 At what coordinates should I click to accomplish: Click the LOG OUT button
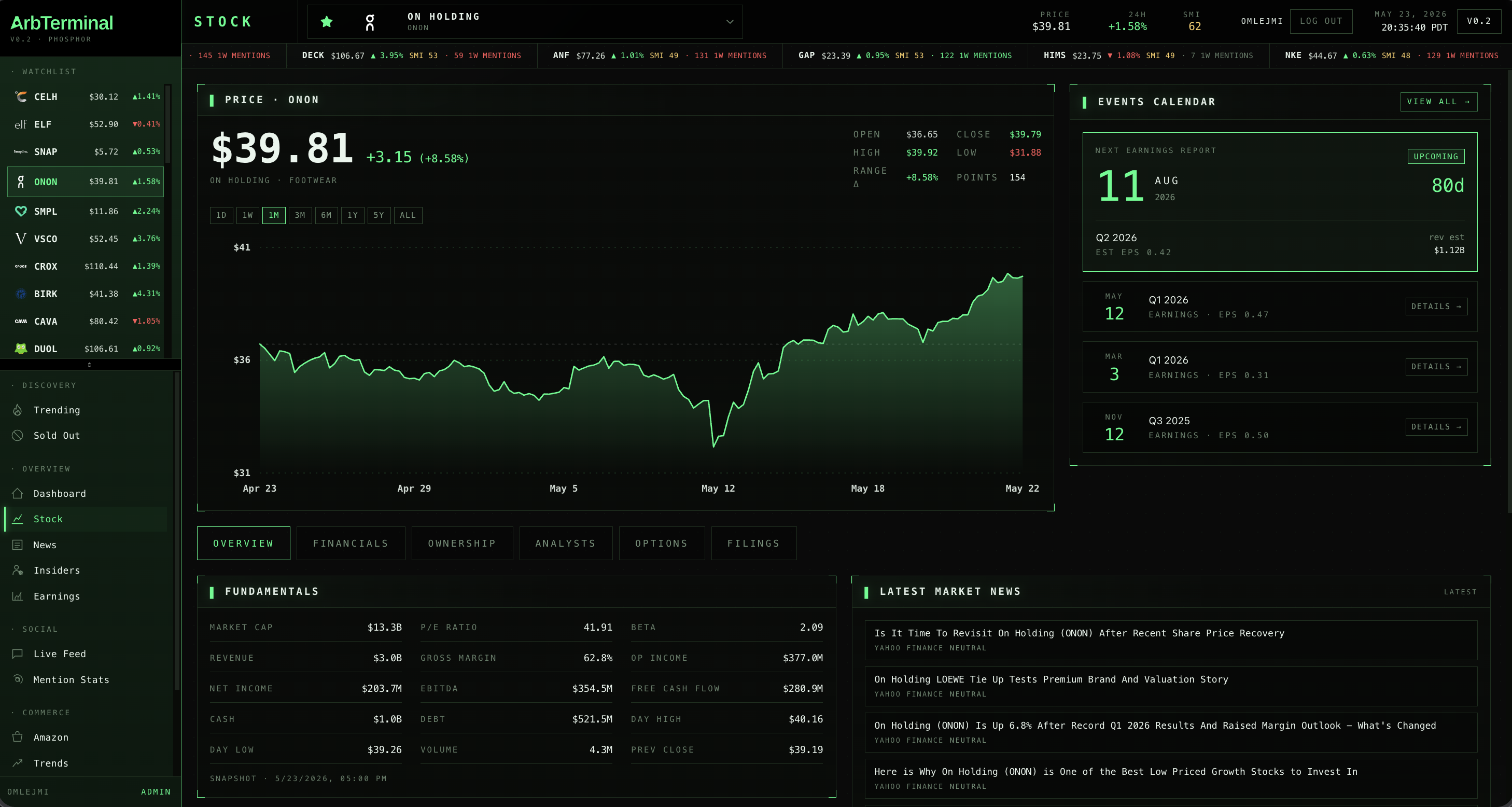pyautogui.click(x=1321, y=21)
